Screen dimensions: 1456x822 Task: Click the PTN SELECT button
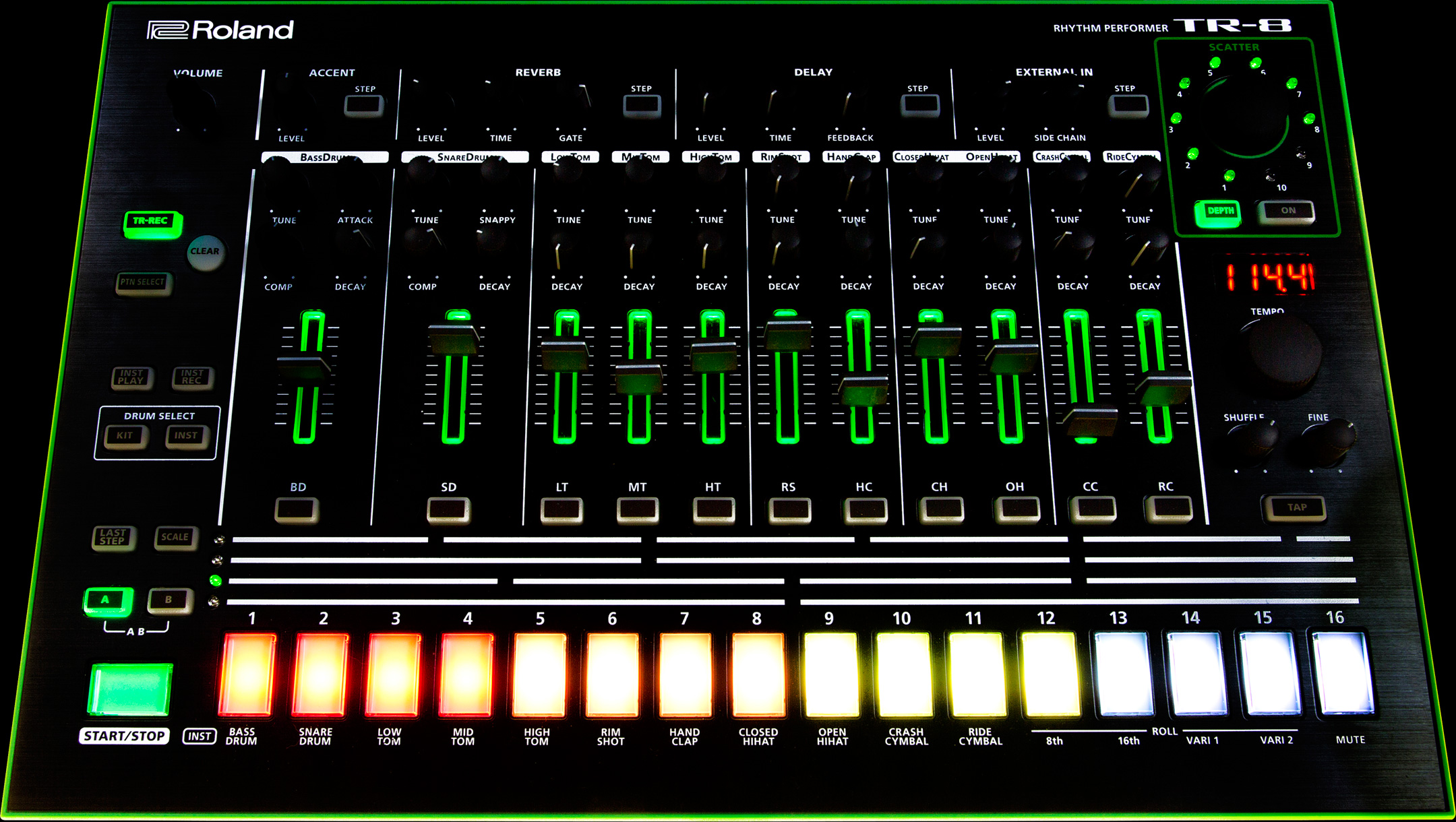tap(143, 282)
